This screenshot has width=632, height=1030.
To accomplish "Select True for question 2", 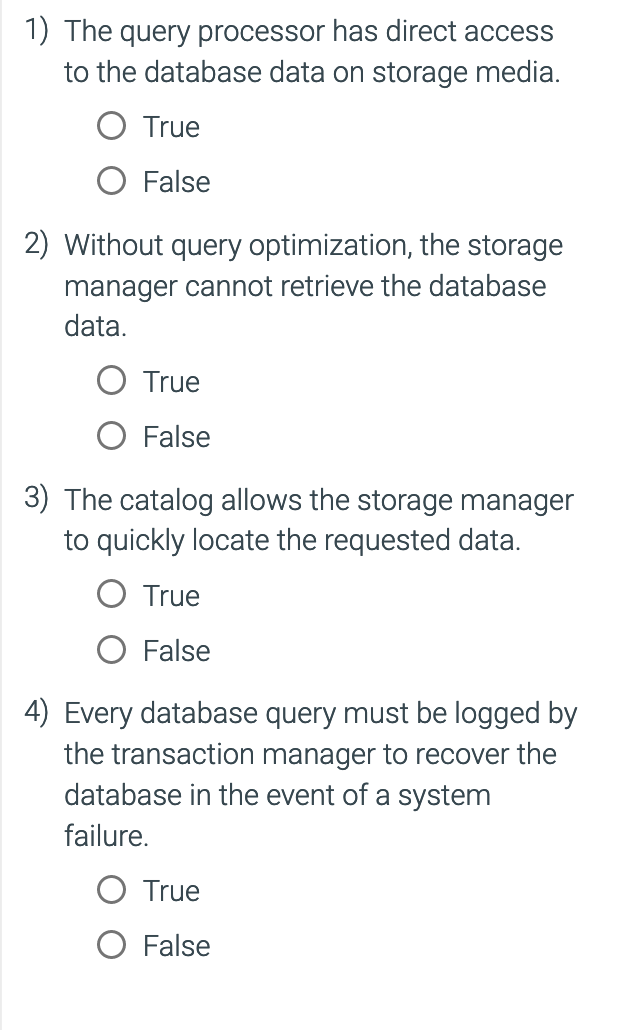I will [113, 381].
